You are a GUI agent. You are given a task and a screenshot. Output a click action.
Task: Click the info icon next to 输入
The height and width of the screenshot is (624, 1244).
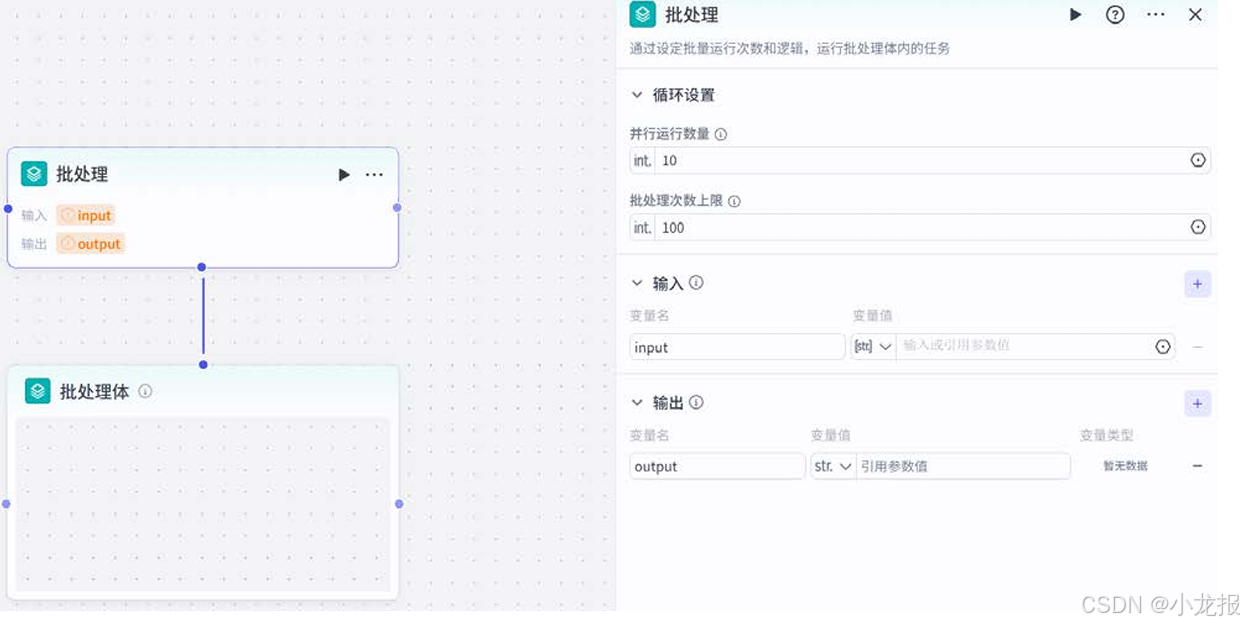[696, 283]
